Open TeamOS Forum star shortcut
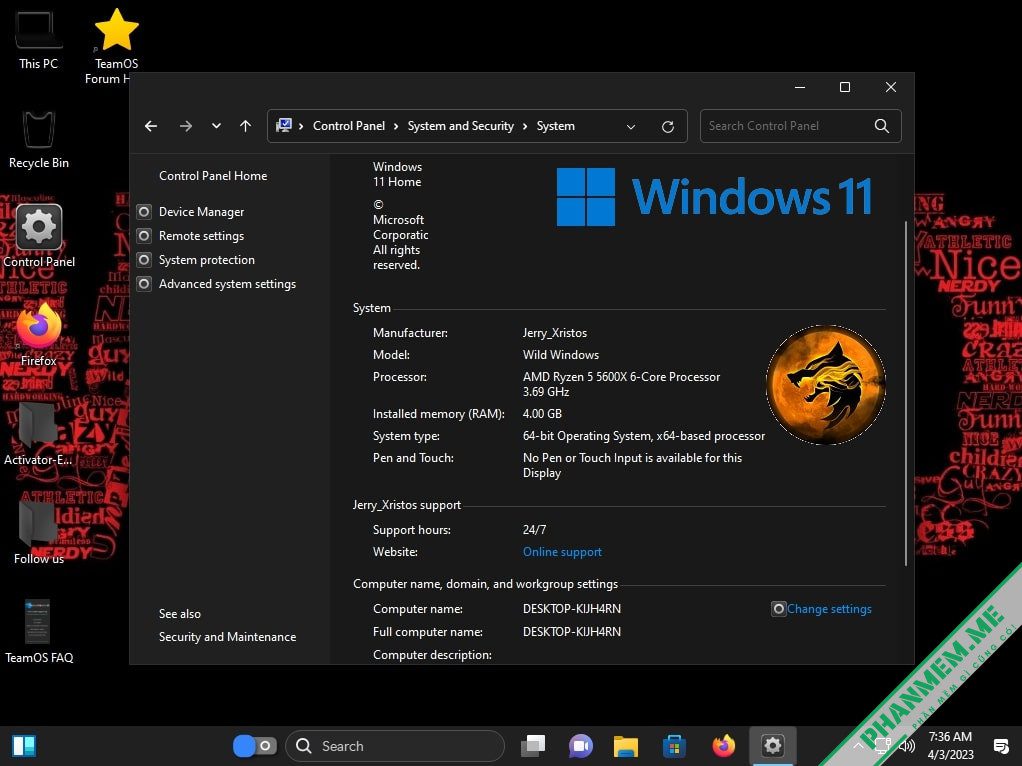This screenshot has height=766, width=1022. click(116, 46)
